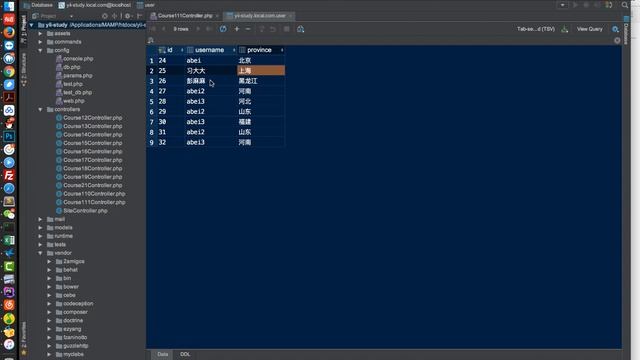The image size is (640, 360).
Task: Click the stop square icon in the toolbar
Action: pyautogui.click(x=287, y=29)
